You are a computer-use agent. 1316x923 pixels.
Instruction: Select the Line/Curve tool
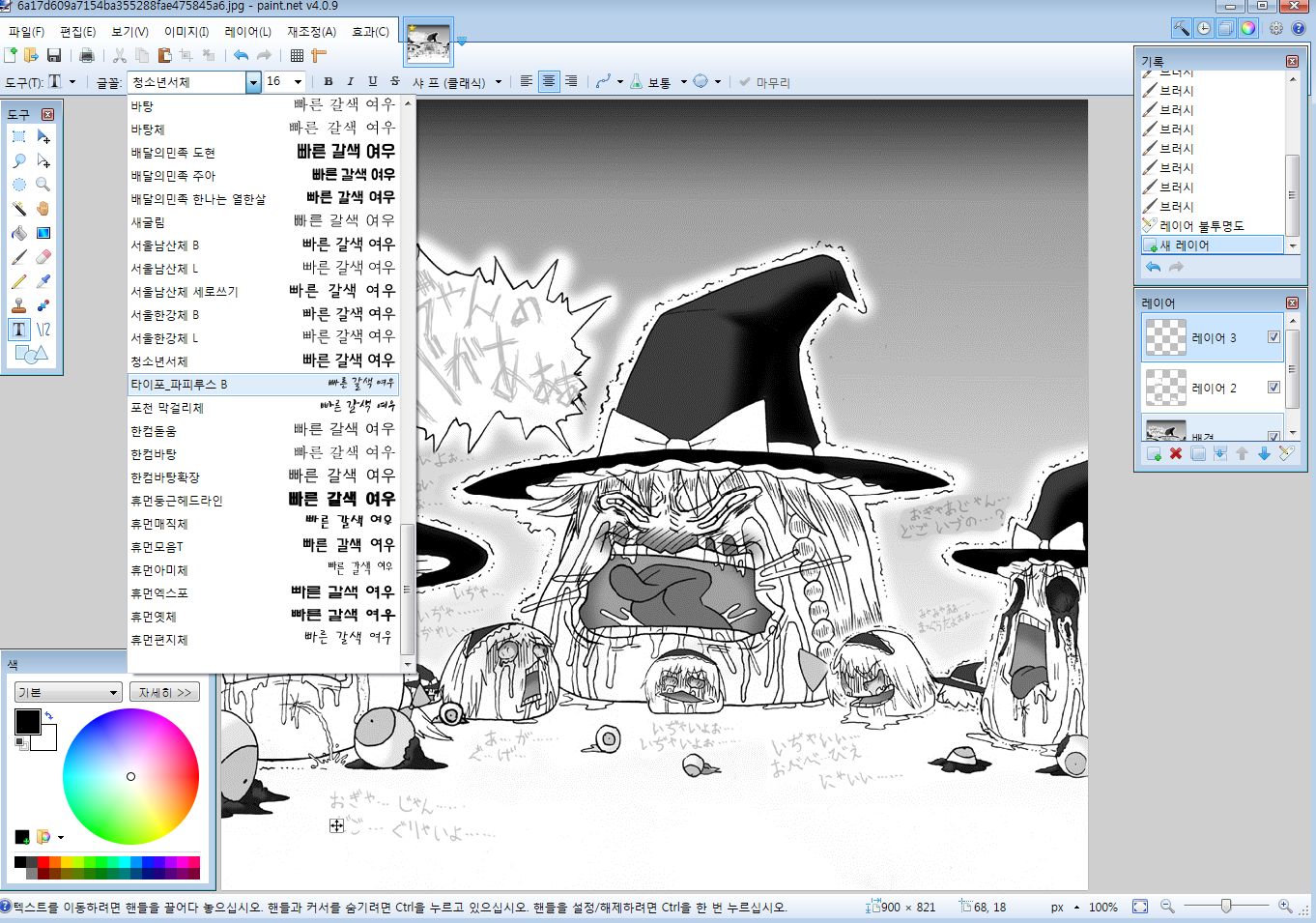pos(43,330)
